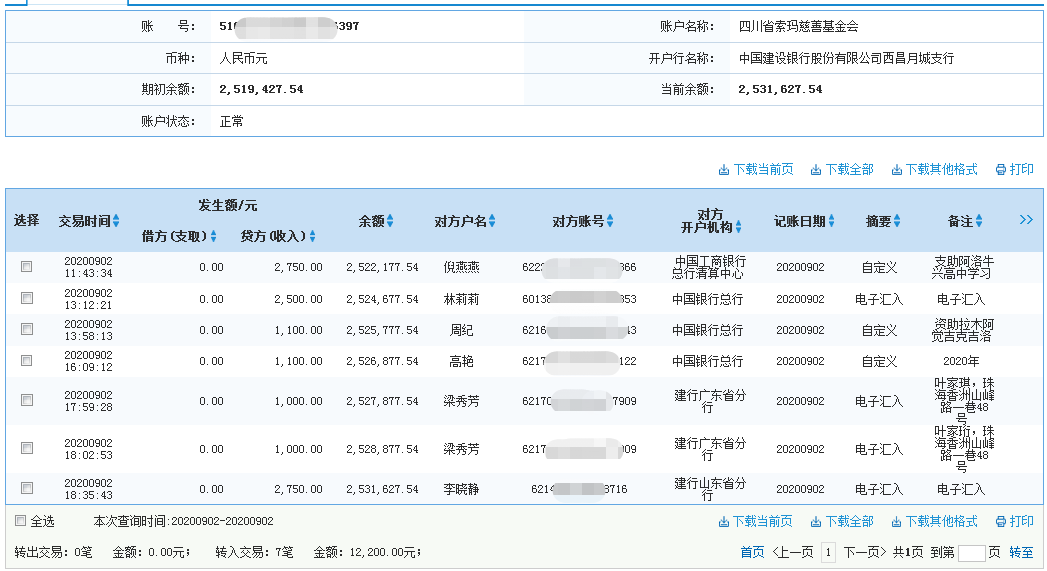
Task: Click top 下载其他格式 link
Action: [934, 170]
